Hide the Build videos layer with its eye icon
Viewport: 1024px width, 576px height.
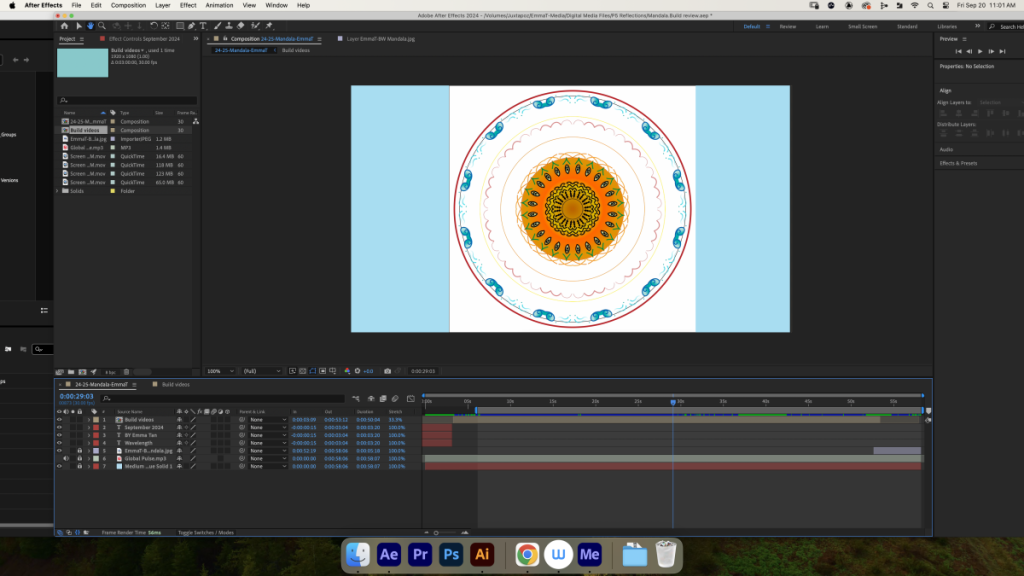click(x=59, y=419)
